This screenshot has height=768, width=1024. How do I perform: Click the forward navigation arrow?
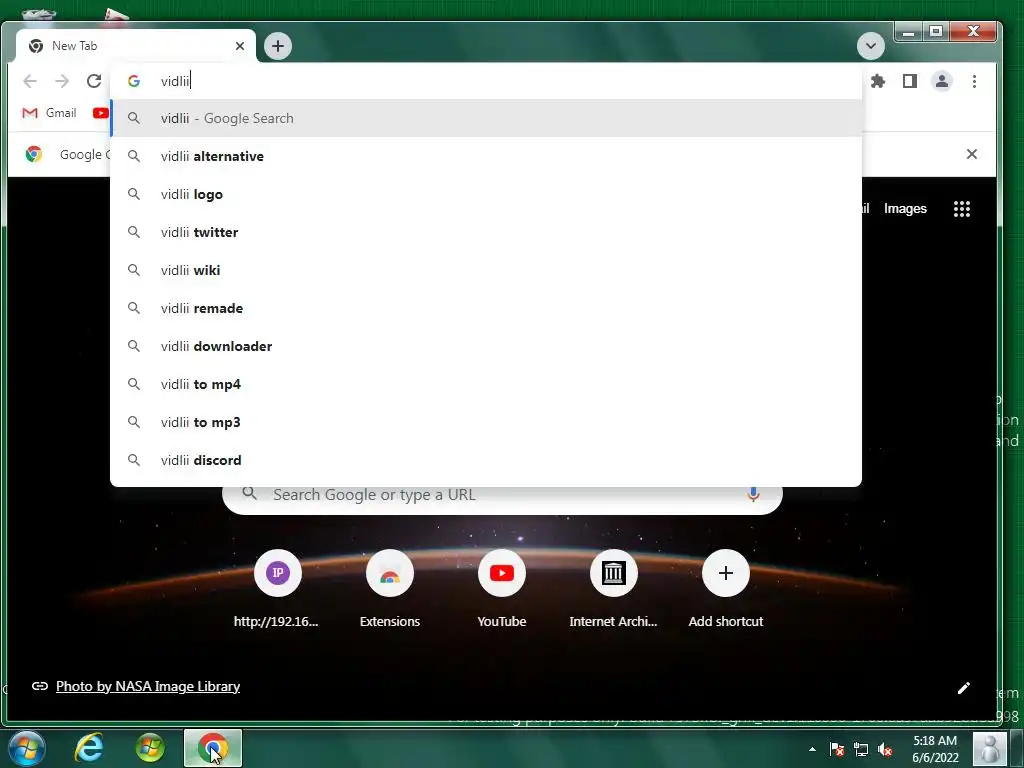62,81
